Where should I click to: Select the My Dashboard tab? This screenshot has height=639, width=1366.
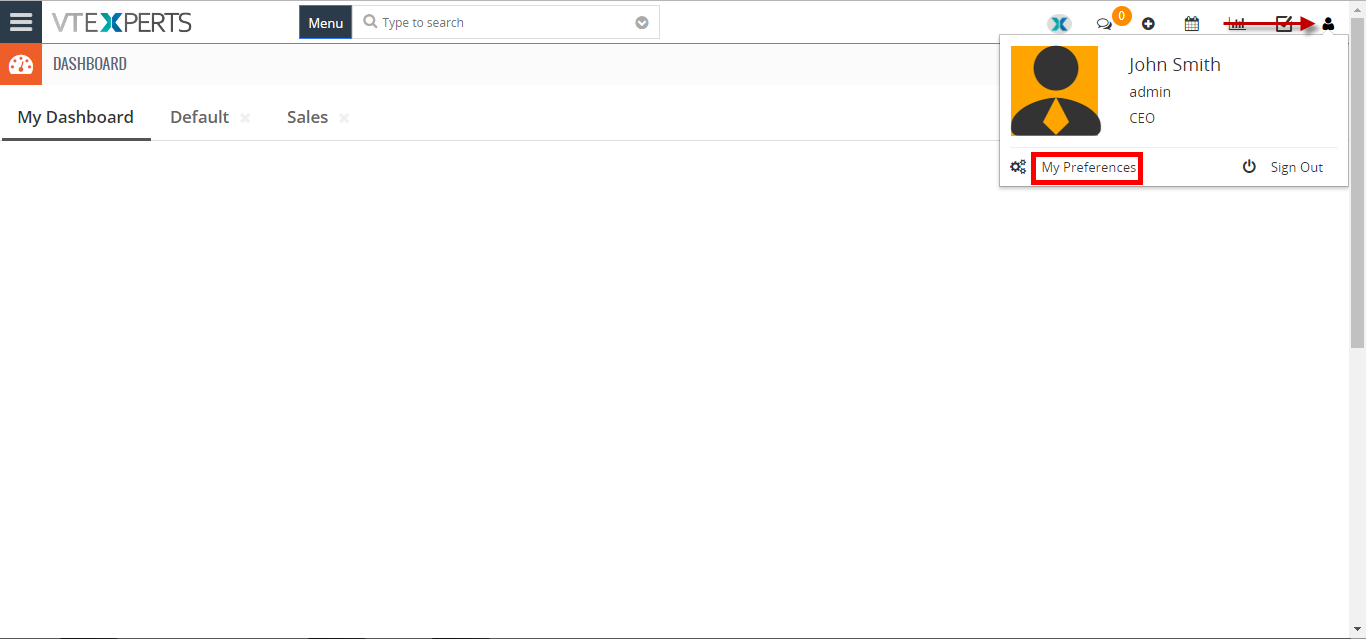pos(76,117)
